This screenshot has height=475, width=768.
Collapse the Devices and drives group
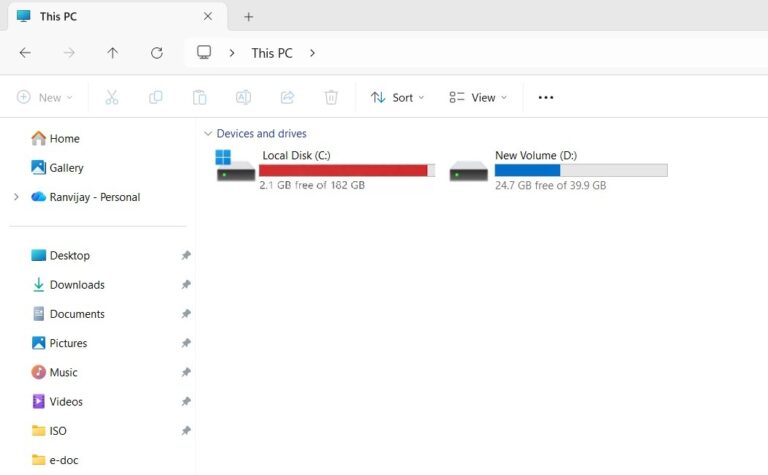[x=208, y=133]
